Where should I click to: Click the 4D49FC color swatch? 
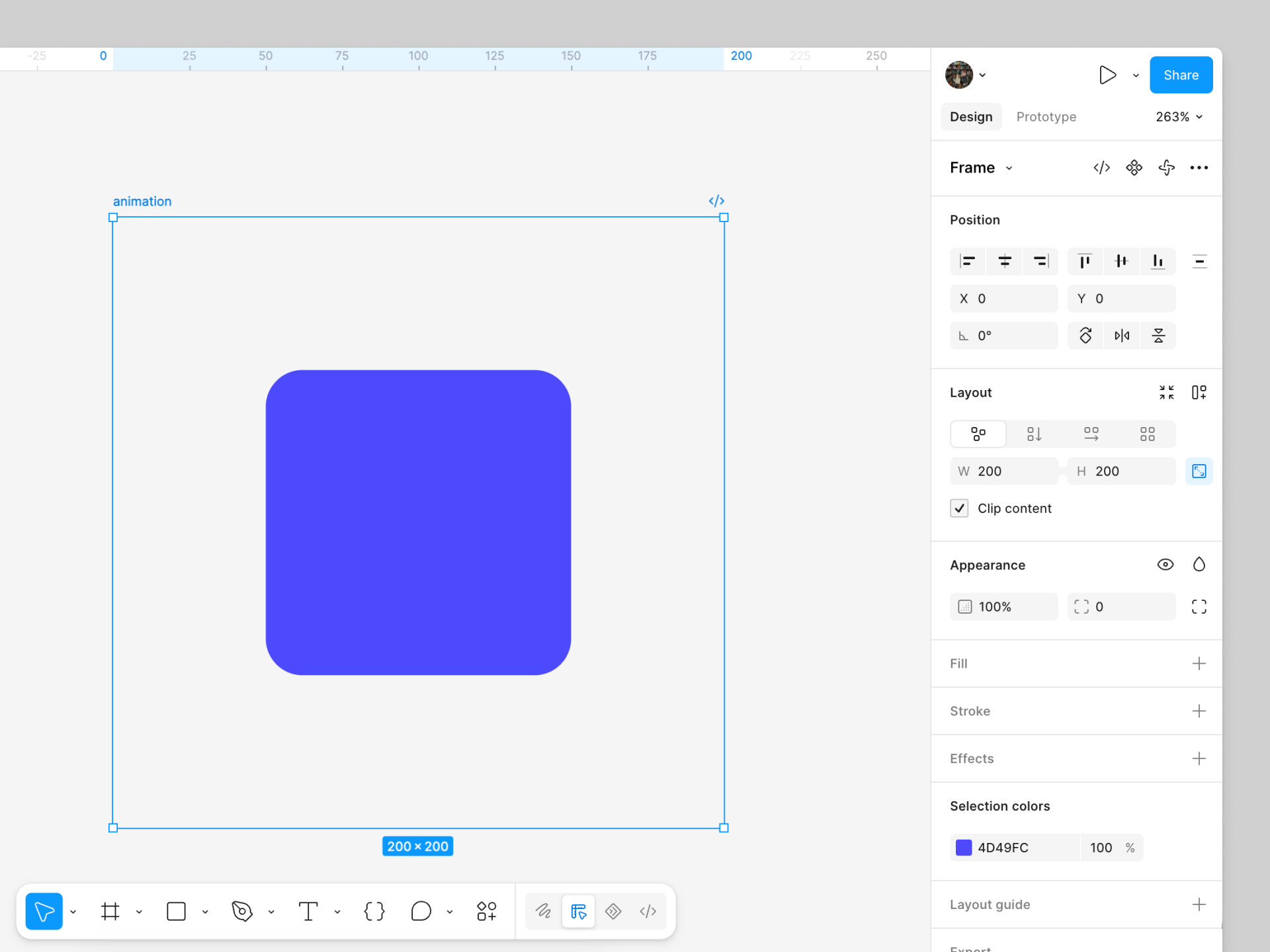964,848
